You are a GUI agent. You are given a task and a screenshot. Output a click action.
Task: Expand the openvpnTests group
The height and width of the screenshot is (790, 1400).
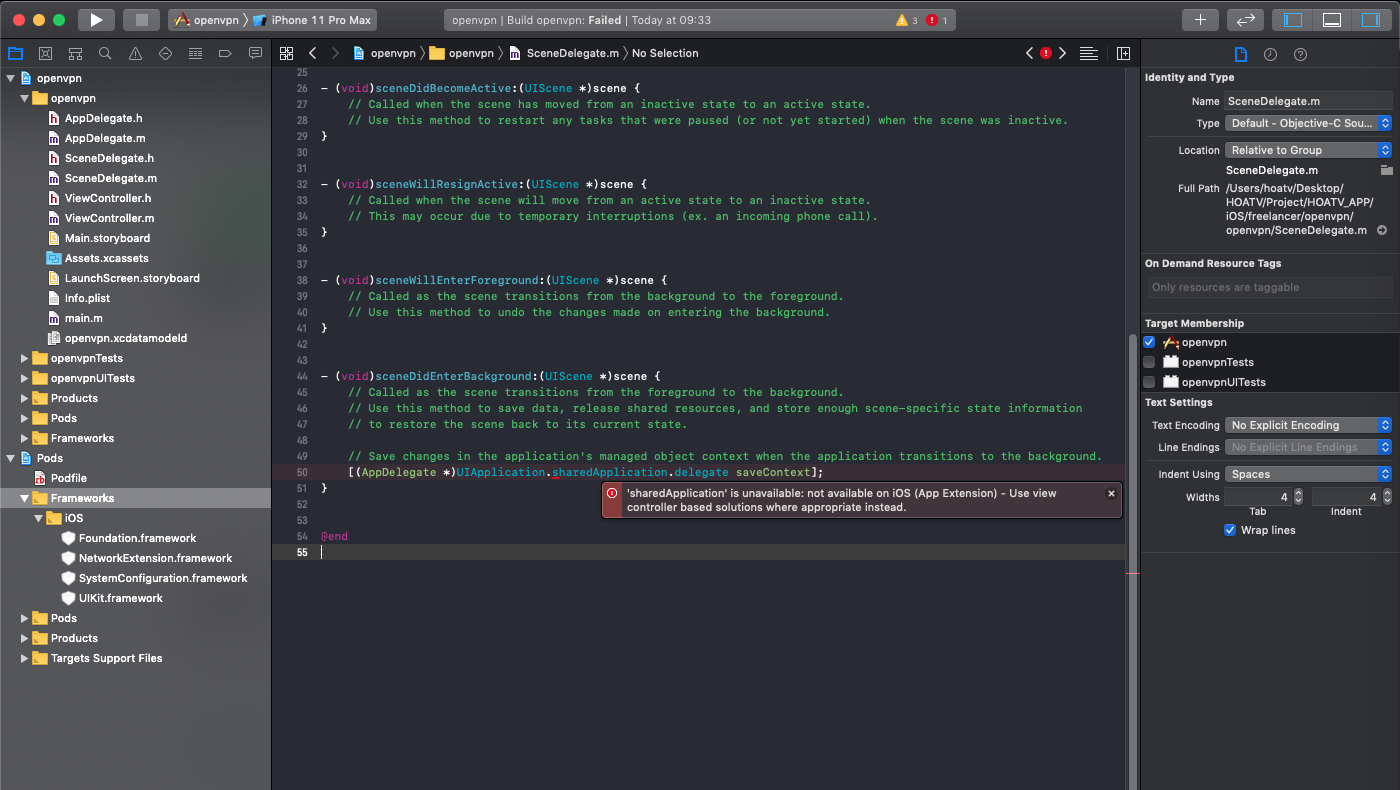tap(25, 358)
